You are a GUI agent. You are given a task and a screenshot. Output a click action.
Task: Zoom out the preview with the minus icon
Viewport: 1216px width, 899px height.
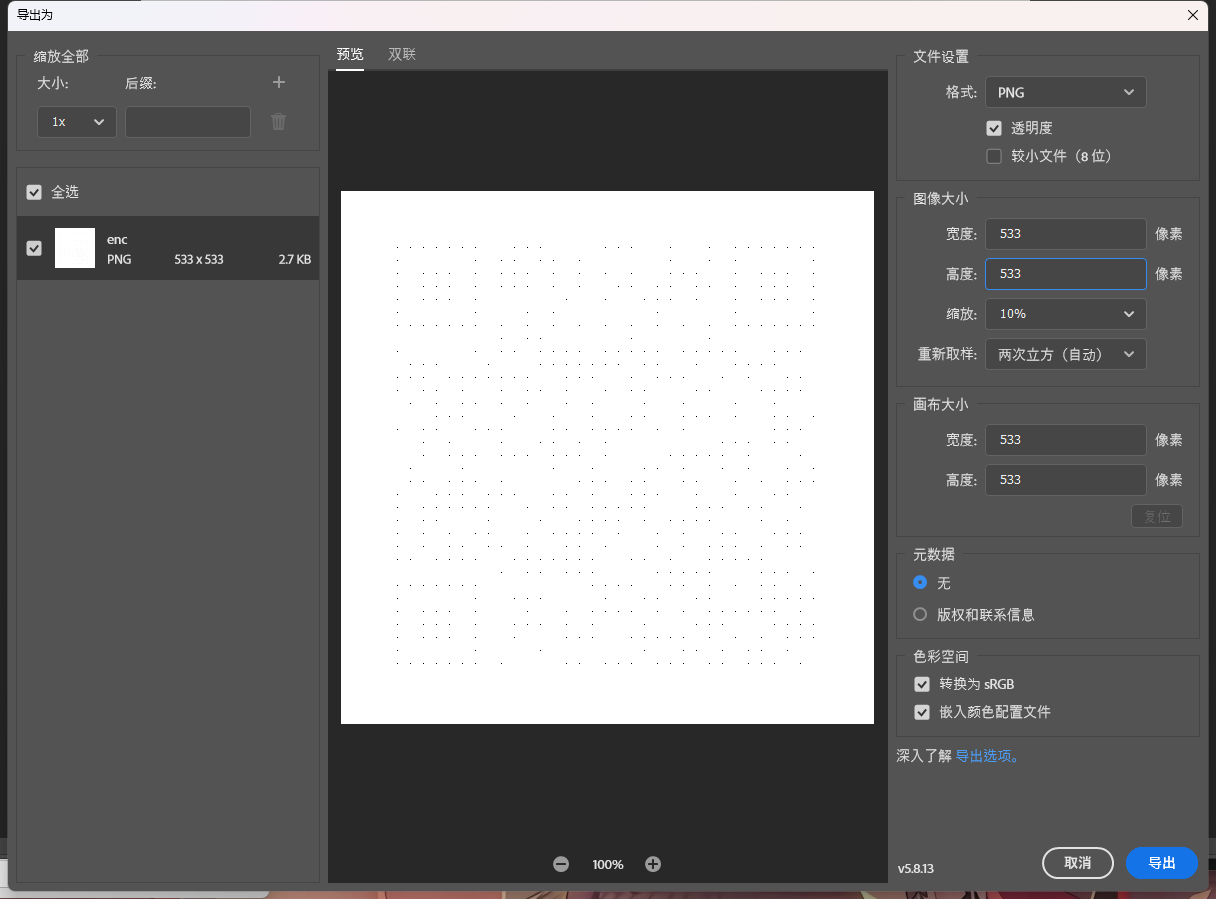click(x=561, y=864)
